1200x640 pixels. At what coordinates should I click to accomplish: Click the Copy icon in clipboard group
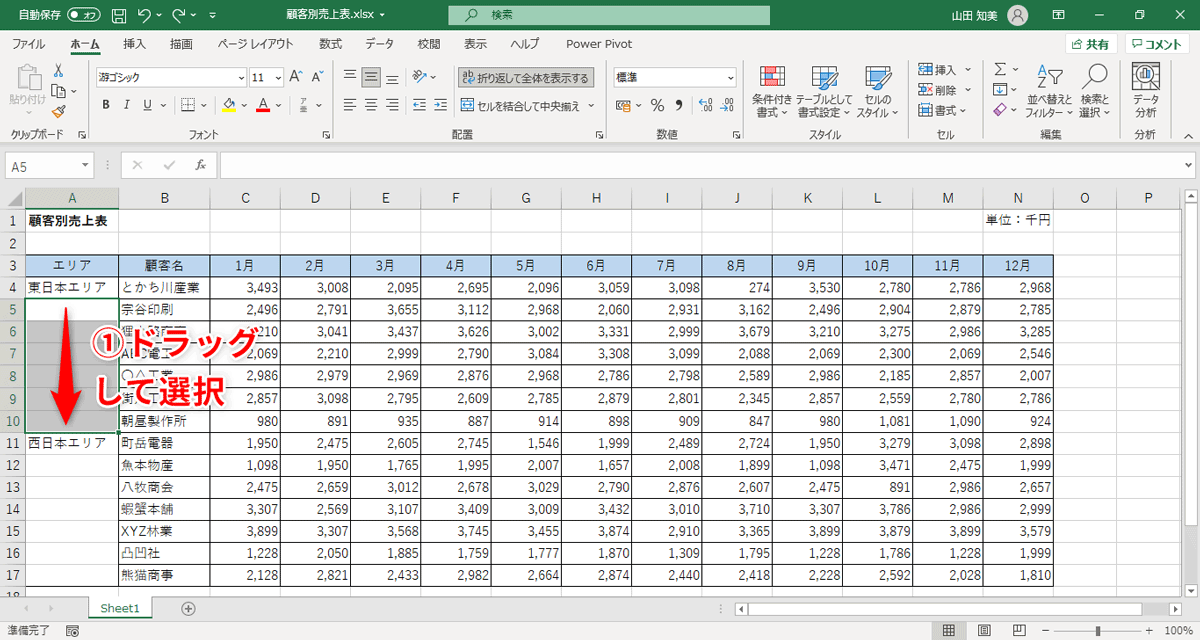(58, 91)
